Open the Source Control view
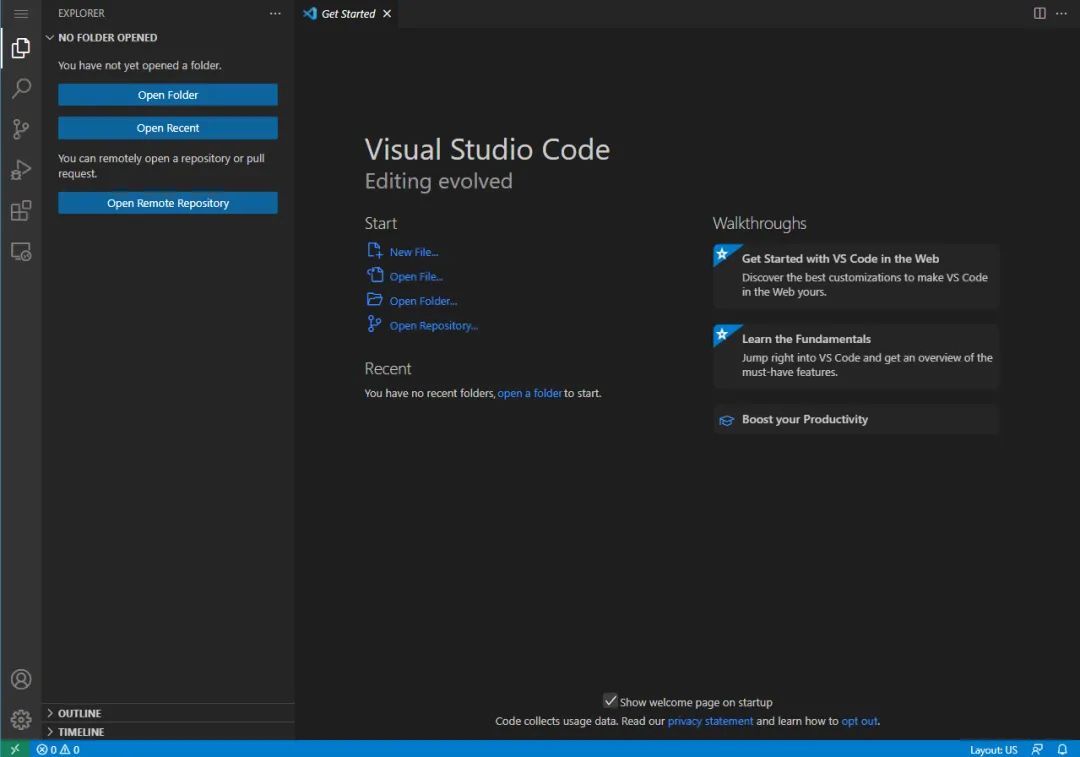This screenshot has height=757, width=1080. point(21,130)
